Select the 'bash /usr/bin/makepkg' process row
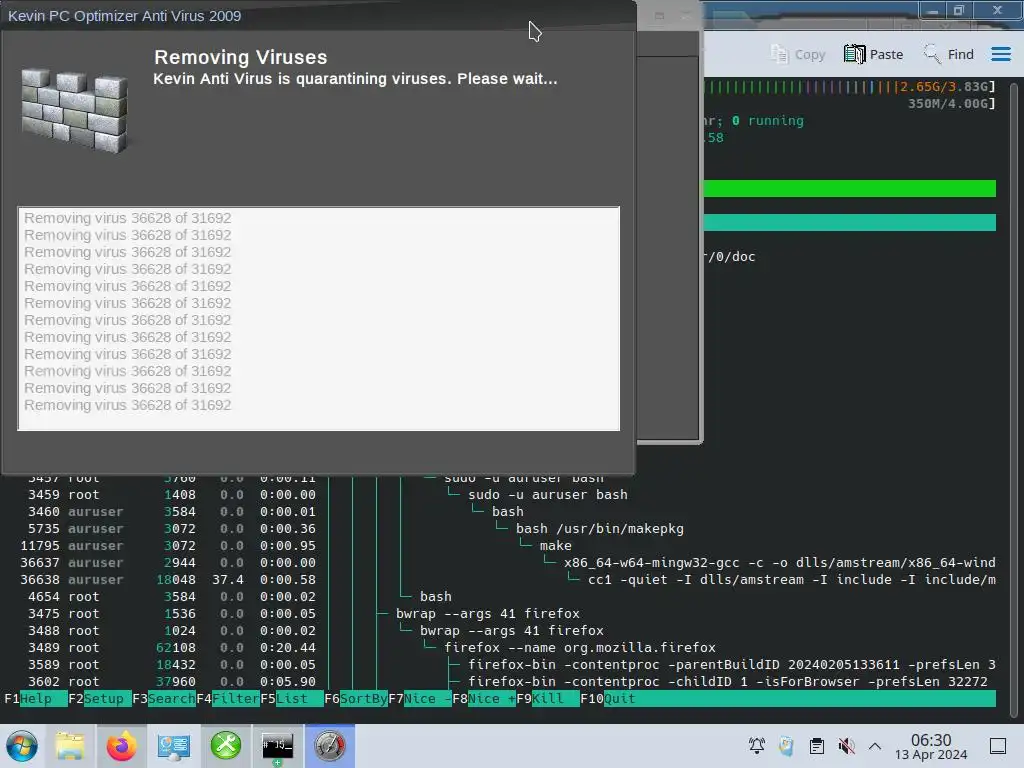 [500, 529]
